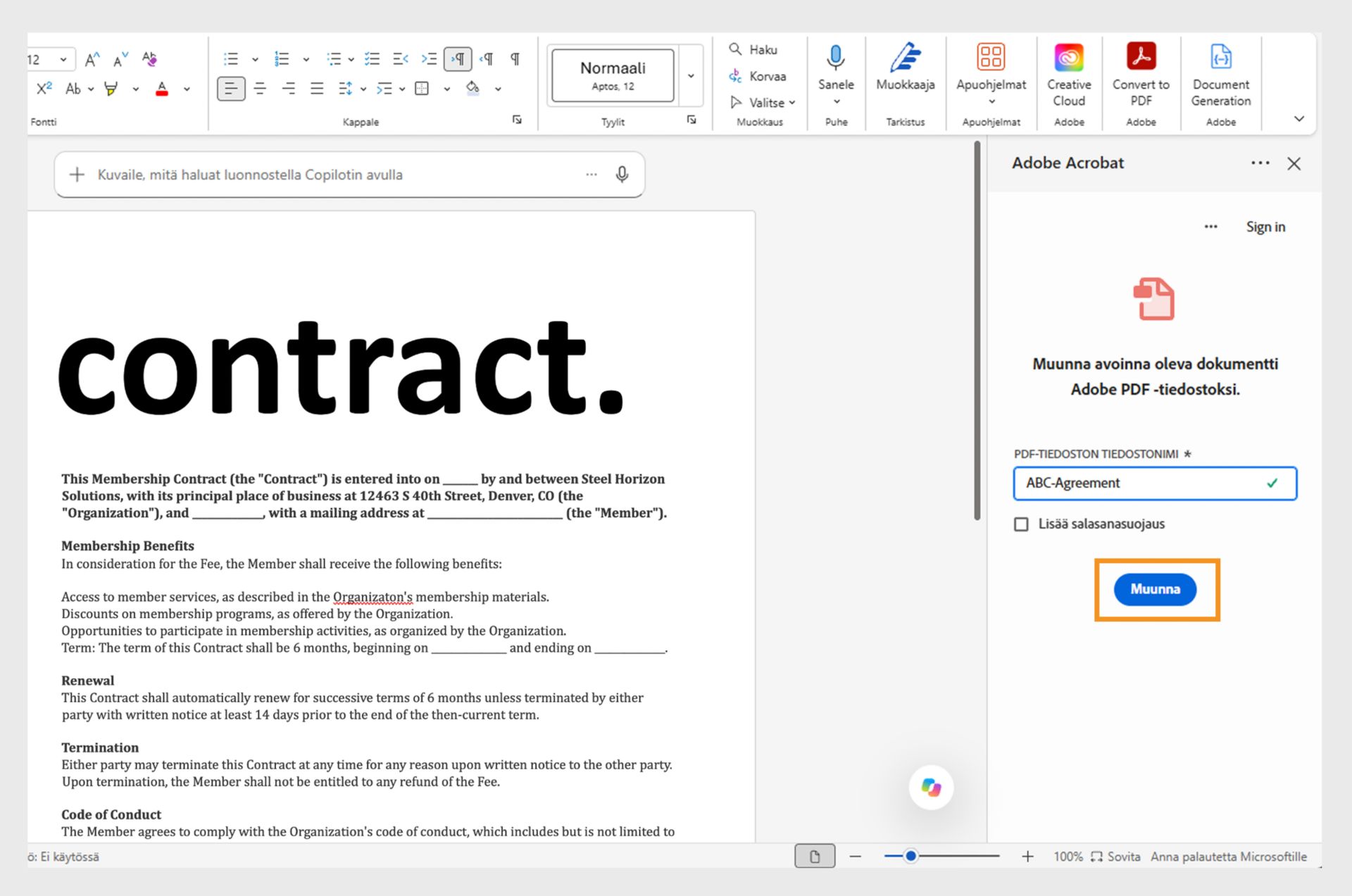This screenshot has width=1352, height=896.
Task: Click the Copilot floating icon
Action: (931, 787)
